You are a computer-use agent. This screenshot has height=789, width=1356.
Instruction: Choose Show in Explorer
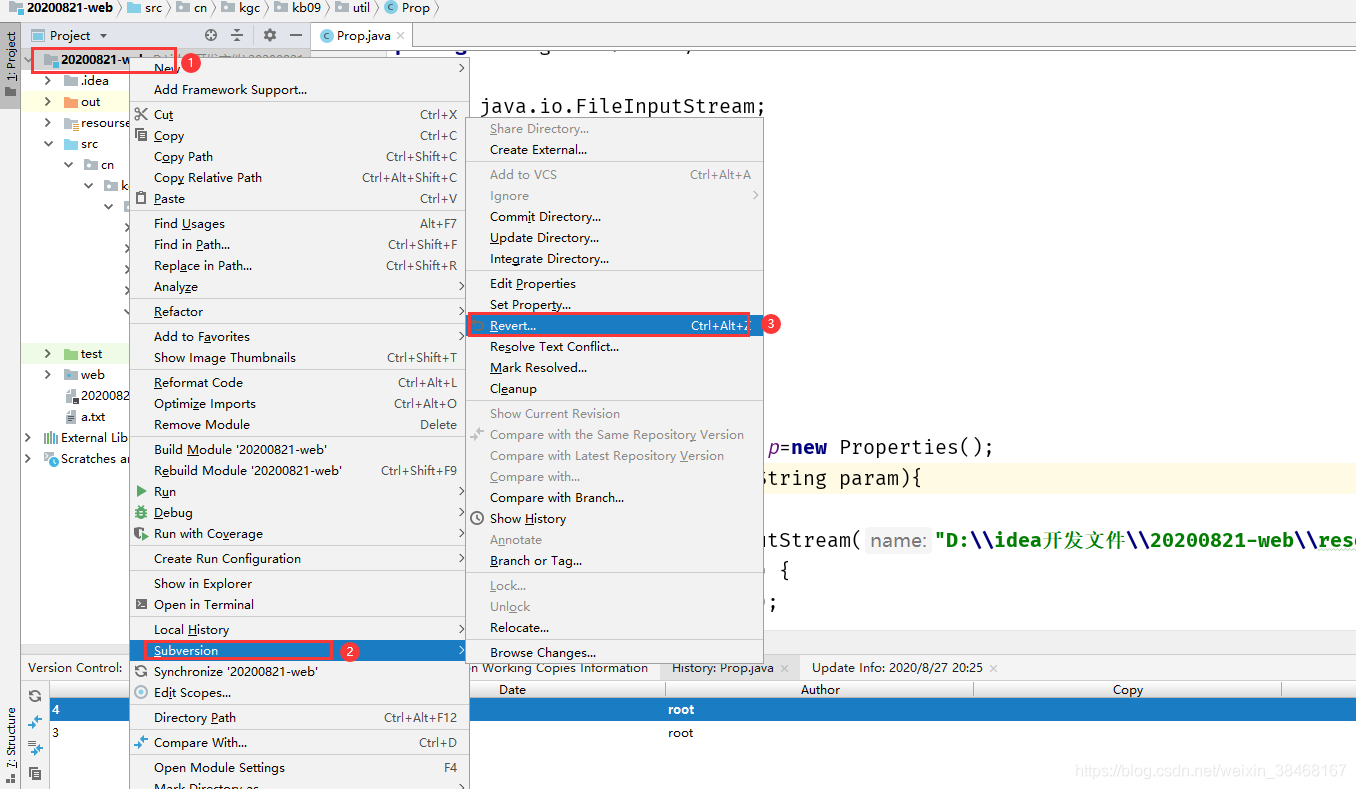point(299,583)
